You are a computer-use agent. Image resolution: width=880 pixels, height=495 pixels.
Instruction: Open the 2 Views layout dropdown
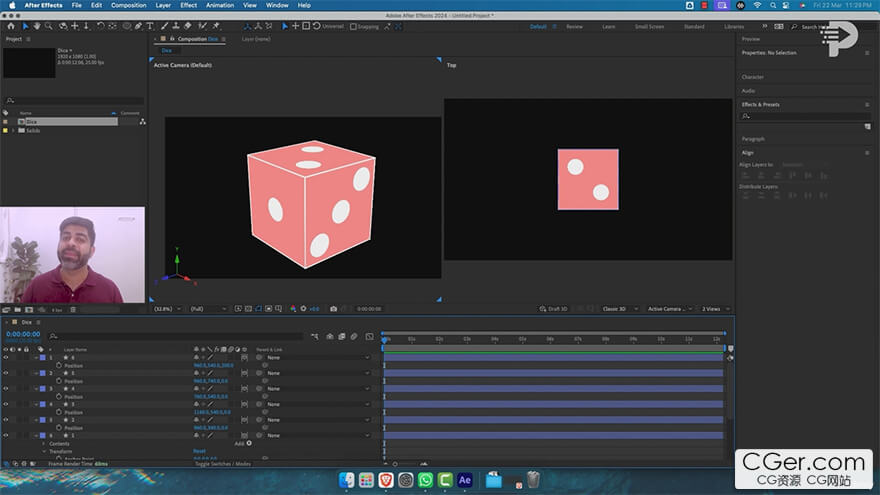[712, 309]
